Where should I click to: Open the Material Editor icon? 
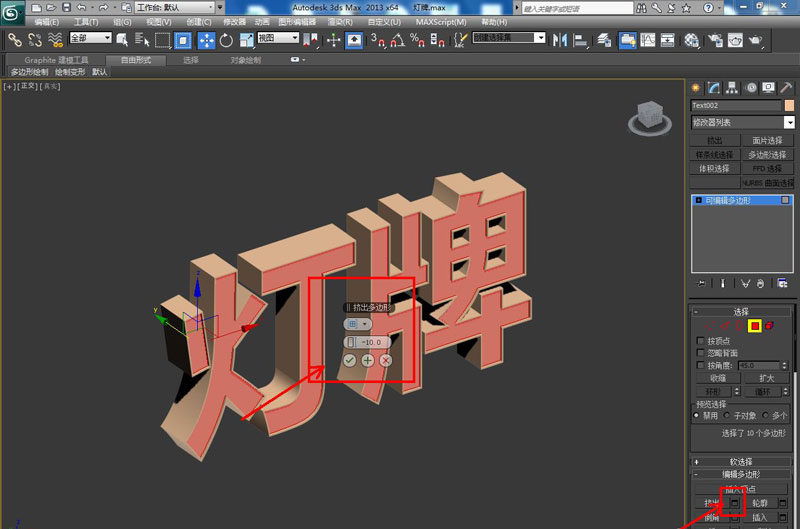pos(691,40)
